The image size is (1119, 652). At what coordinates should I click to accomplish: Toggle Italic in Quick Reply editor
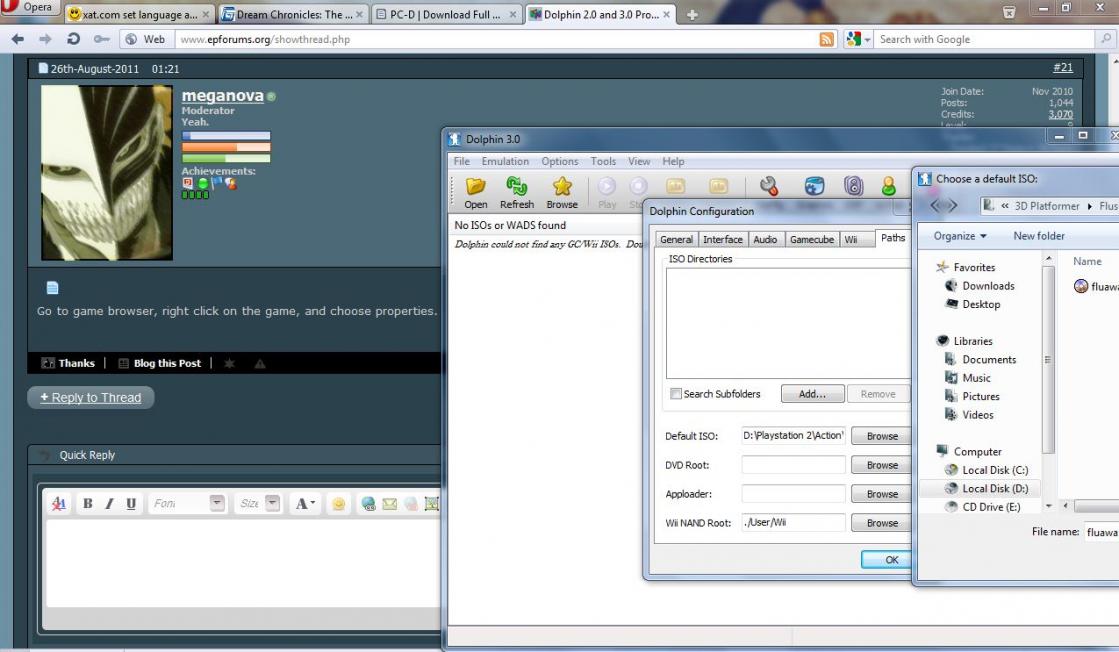coord(109,504)
